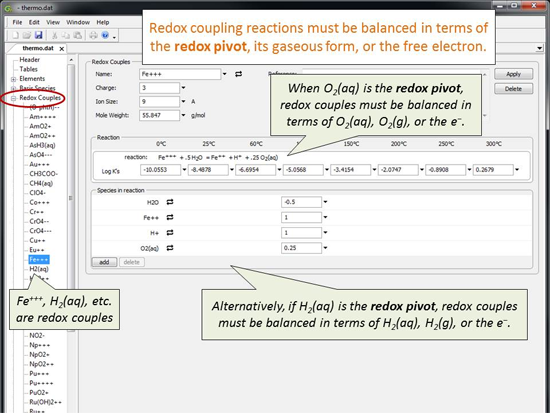Click the swap icon next to Name field
This screenshot has height=413, width=550.
click(239, 74)
